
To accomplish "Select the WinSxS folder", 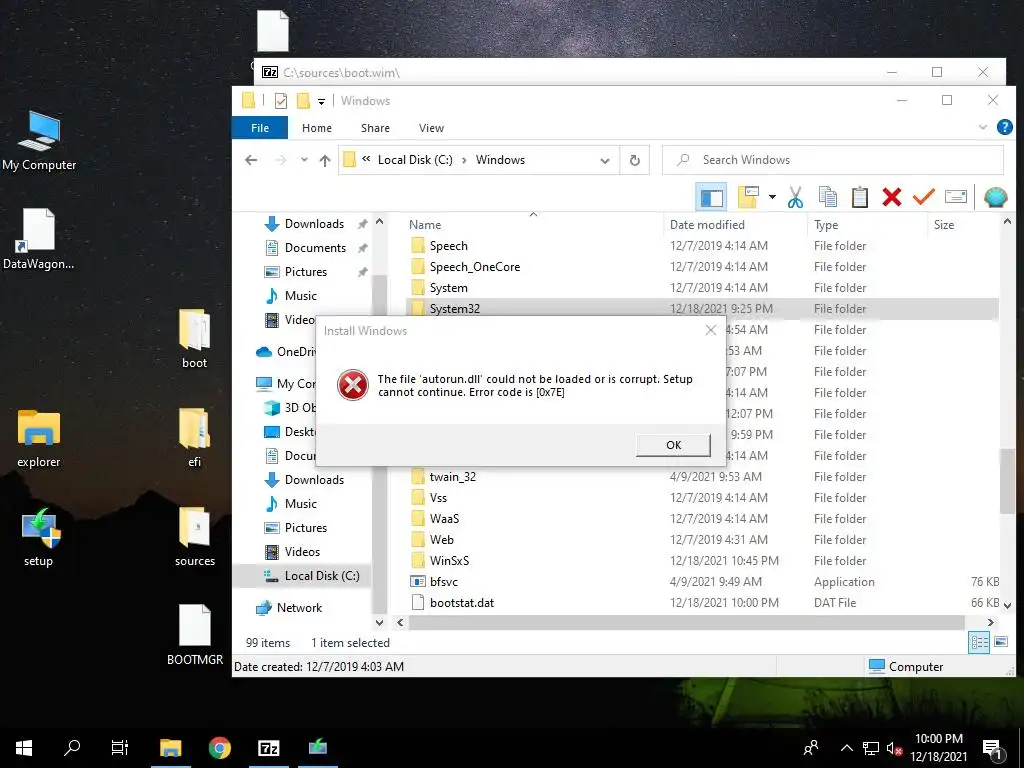I will click(702, 560).
